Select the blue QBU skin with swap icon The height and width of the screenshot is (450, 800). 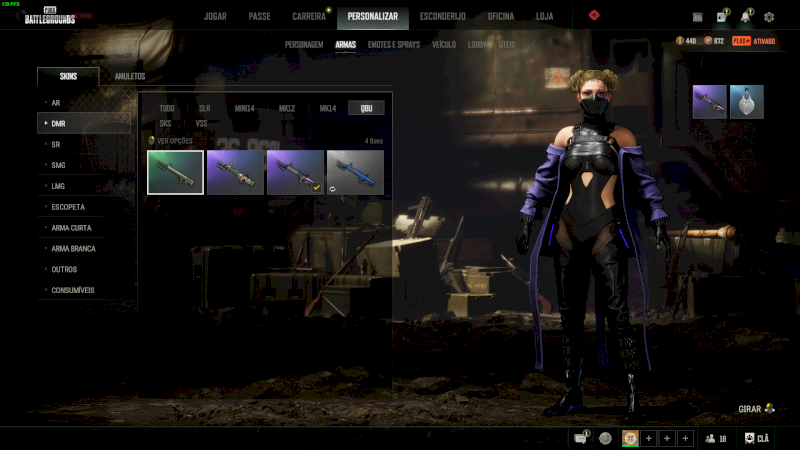pyautogui.click(x=355, y=172)
